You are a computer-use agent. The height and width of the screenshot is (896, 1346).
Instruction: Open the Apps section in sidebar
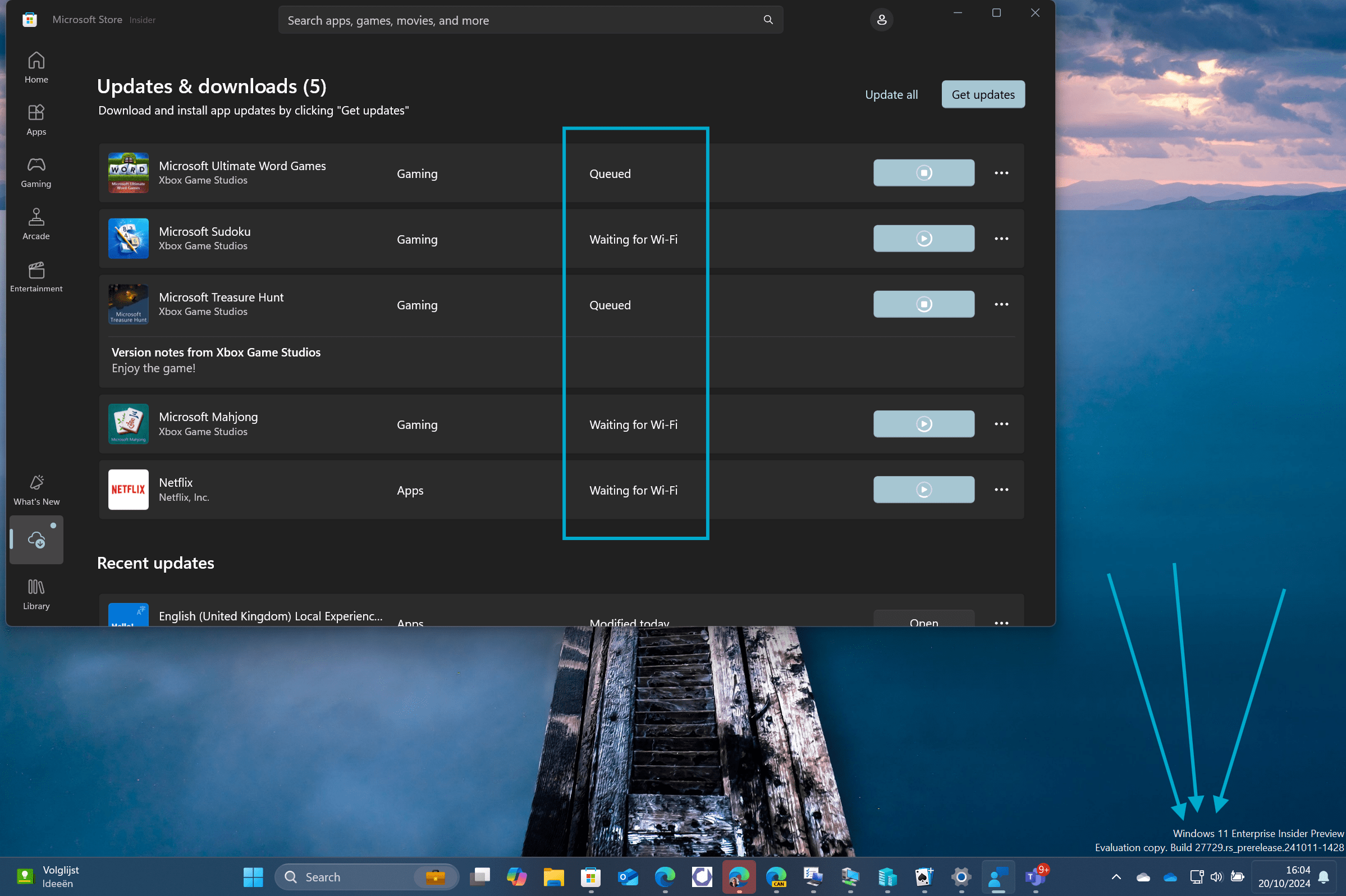click(35, 120)
